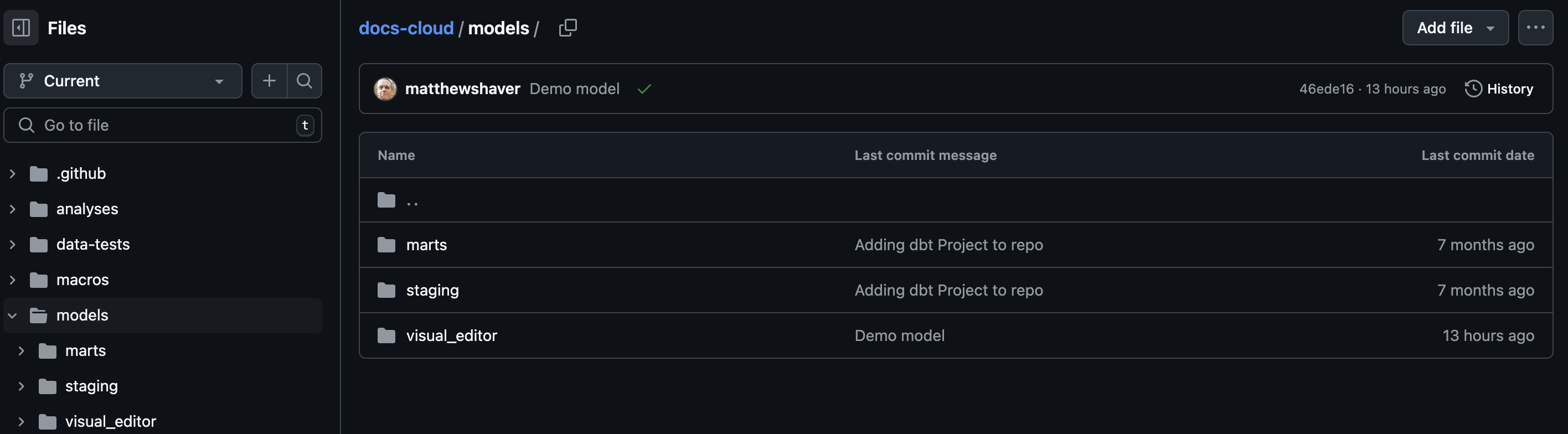Collapse the Files side panel

20,27
